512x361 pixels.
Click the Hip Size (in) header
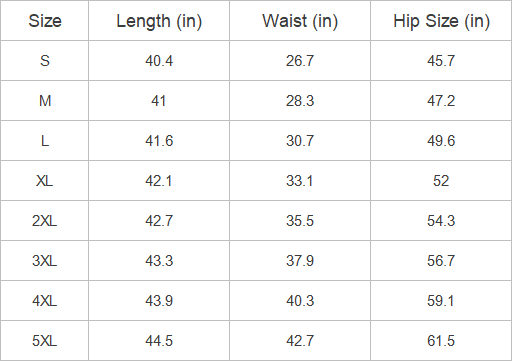[x=441, y=21]
